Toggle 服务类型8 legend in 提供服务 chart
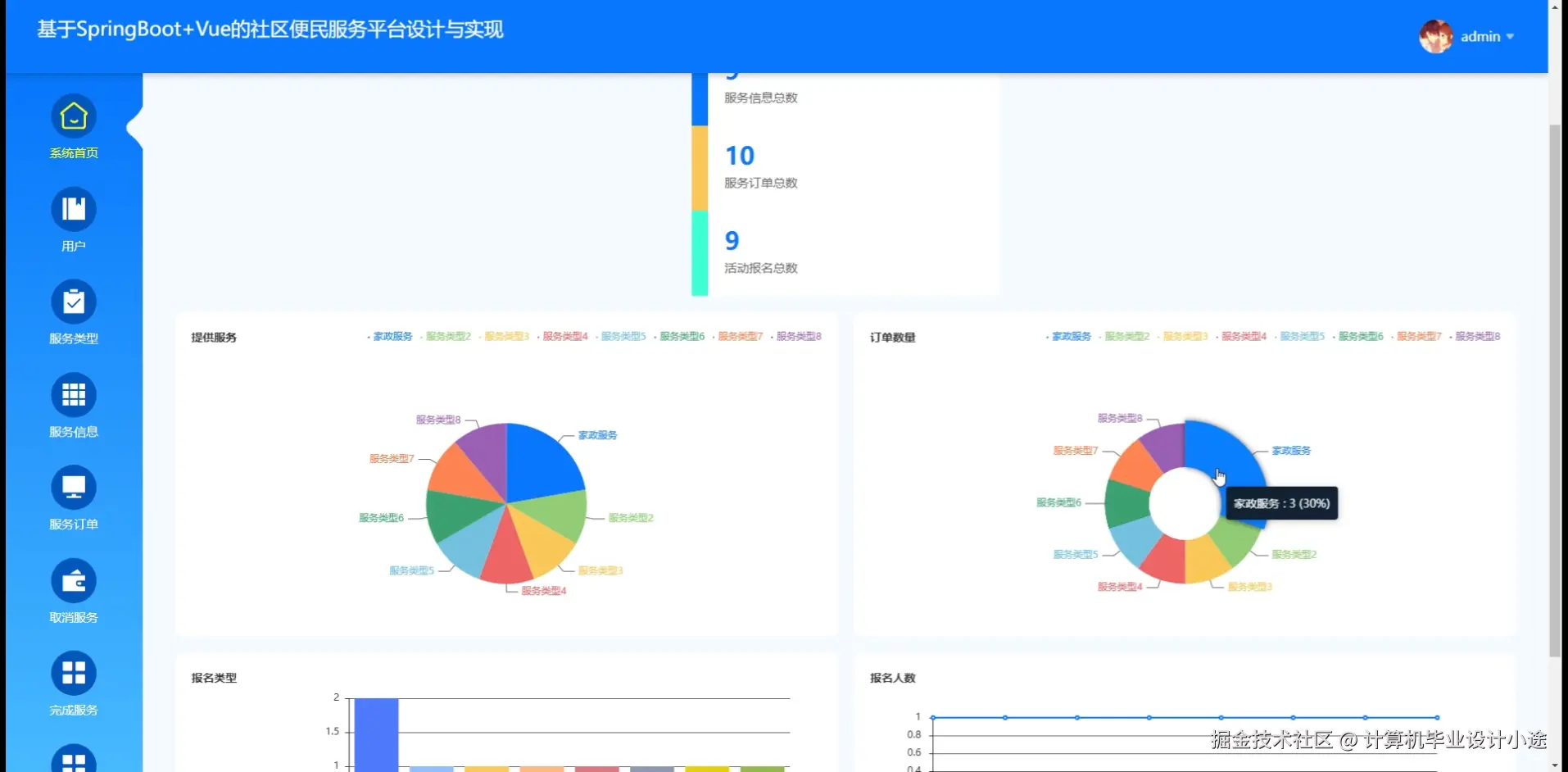The image size is (1568, 772). 796,336
